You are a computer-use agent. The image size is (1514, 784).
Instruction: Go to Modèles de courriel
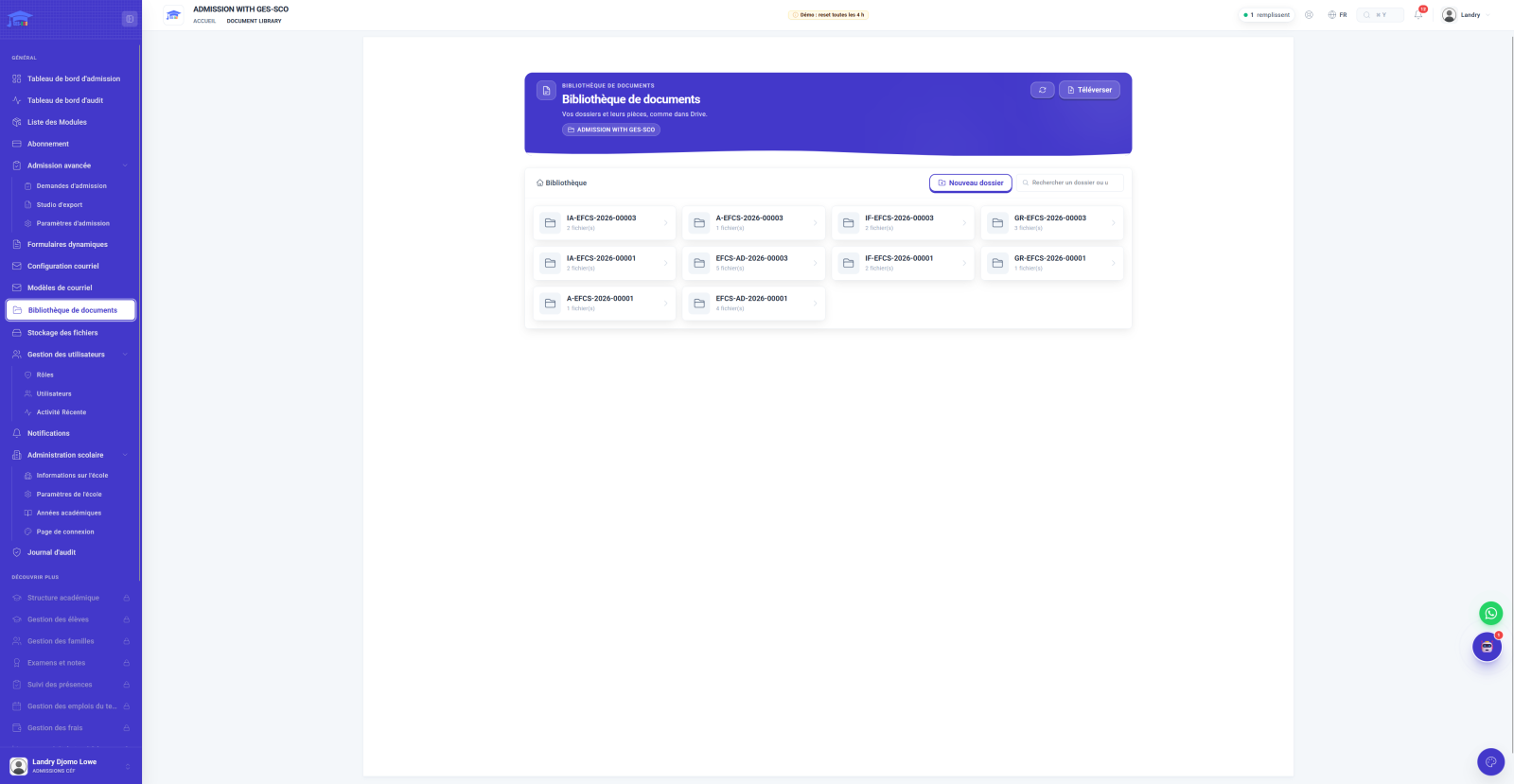point(60,287)
